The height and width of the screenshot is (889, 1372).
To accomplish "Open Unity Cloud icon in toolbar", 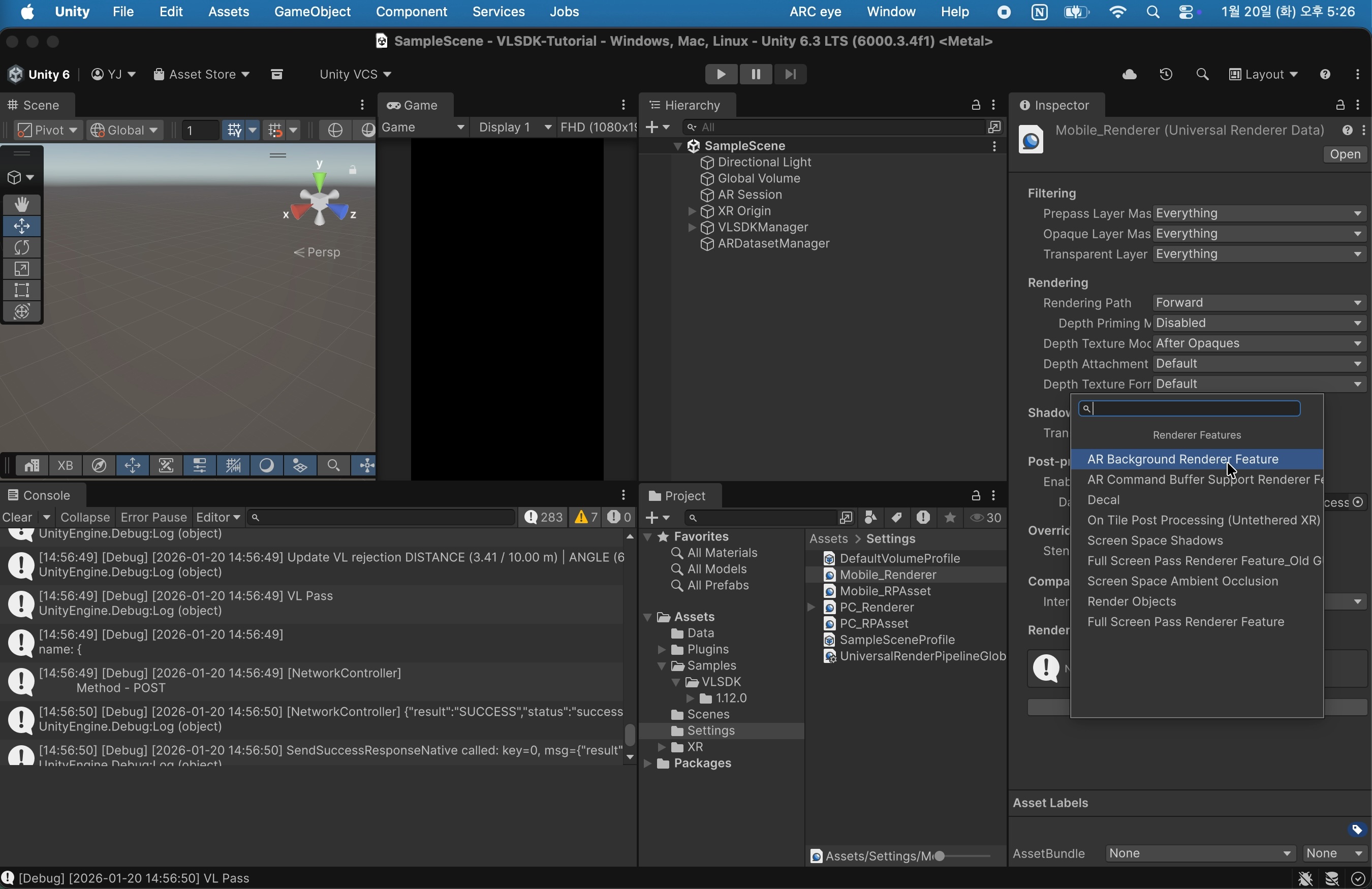I will (x=1129, y=75).
